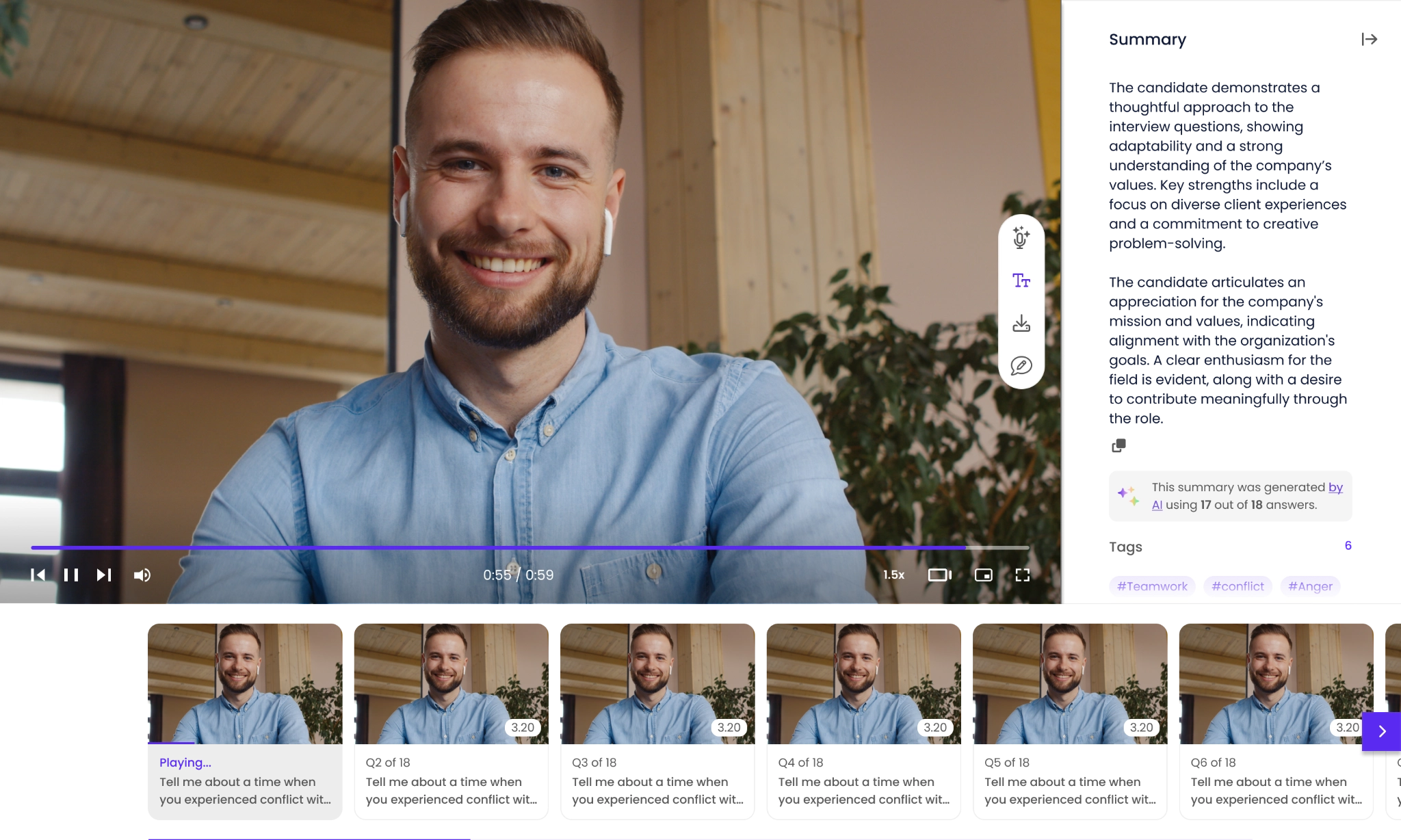The height and width of the screenshot is (840, 1401).
Task: Click the 3.20 badge on Q4
Action: 935,728
